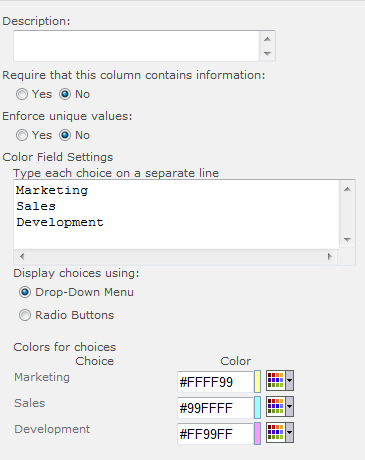Select Yes for require column information
This screenshot has width=365, height=460.
[x=22, y=94]
